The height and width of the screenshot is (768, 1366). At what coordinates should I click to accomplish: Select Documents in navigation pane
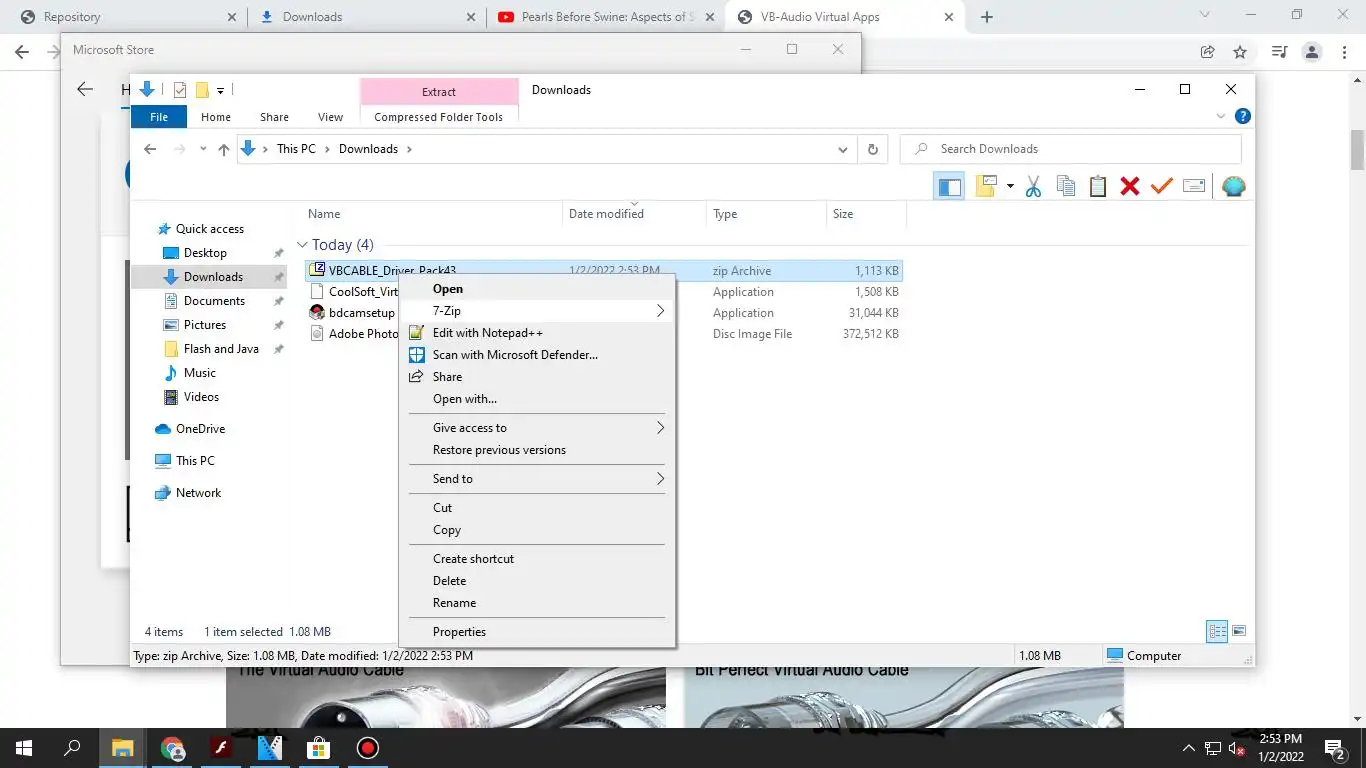(x=214, y=301)
